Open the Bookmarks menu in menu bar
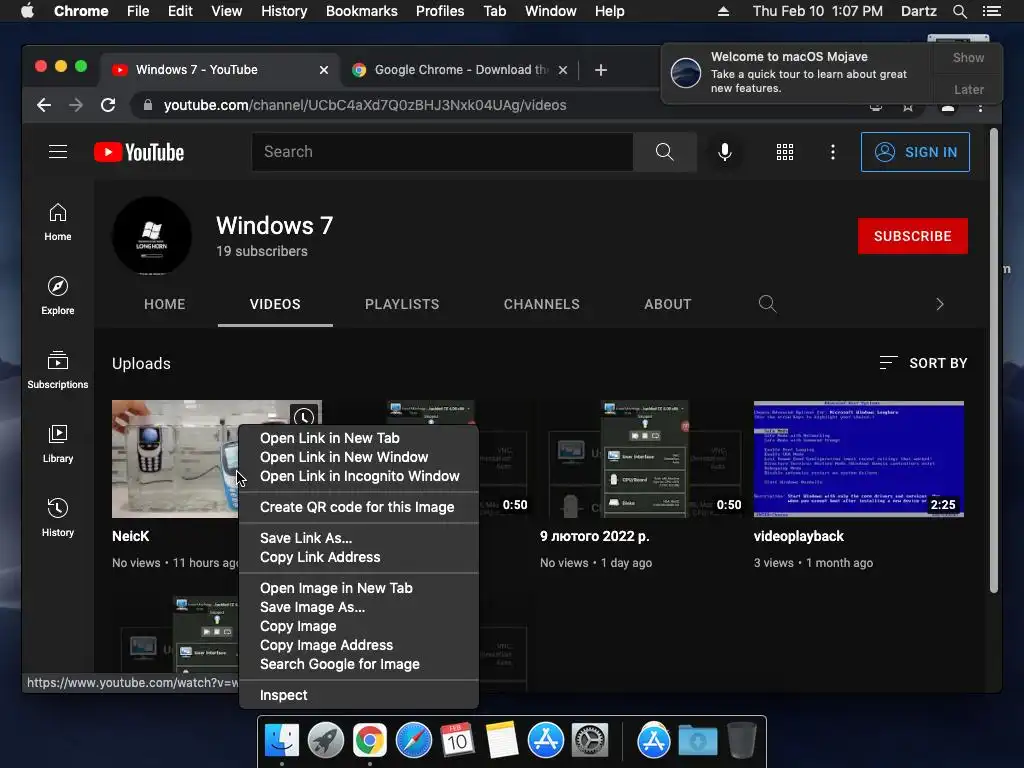 (362, 11)
